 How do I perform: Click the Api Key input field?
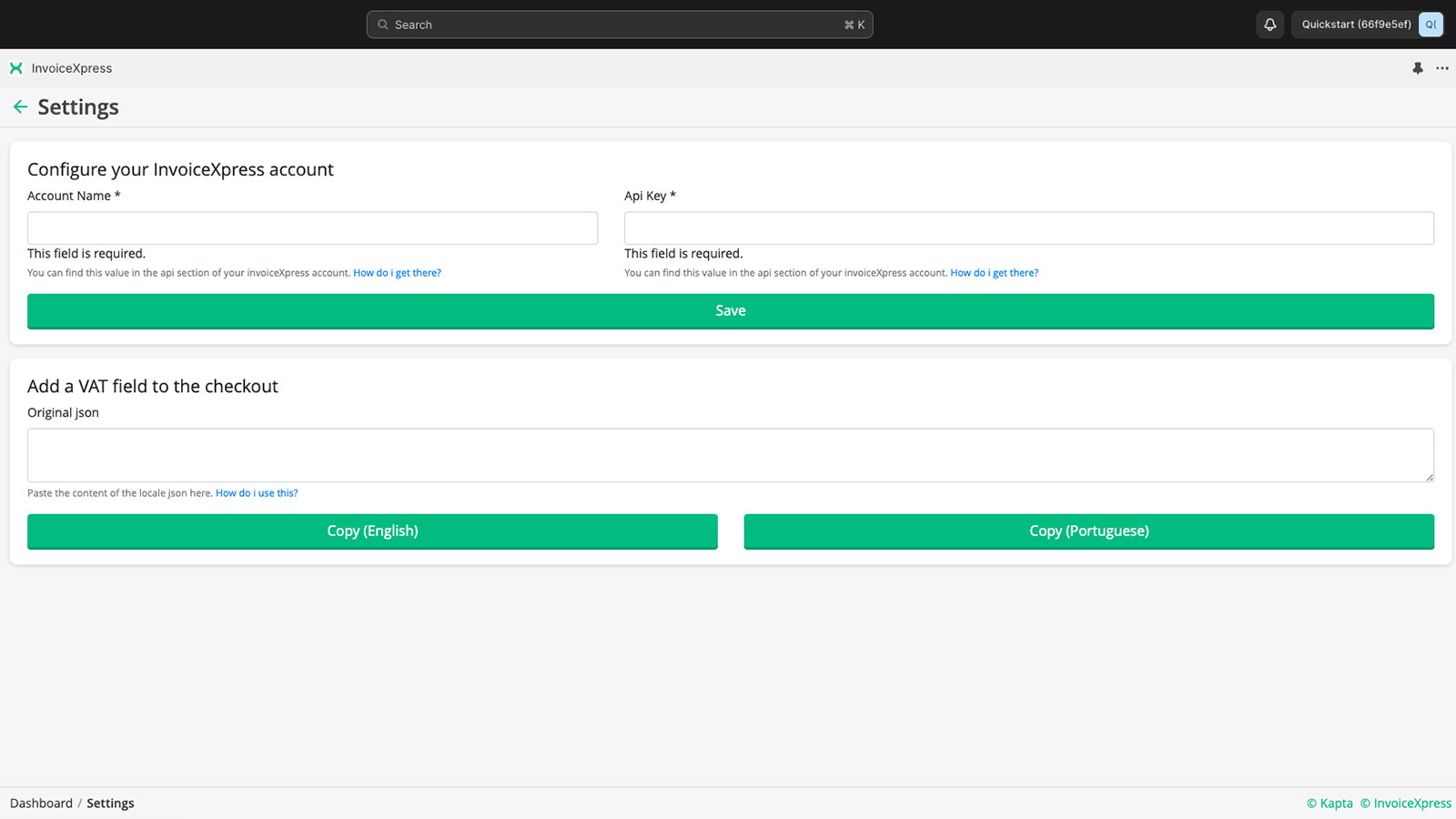coord(1029,227)
